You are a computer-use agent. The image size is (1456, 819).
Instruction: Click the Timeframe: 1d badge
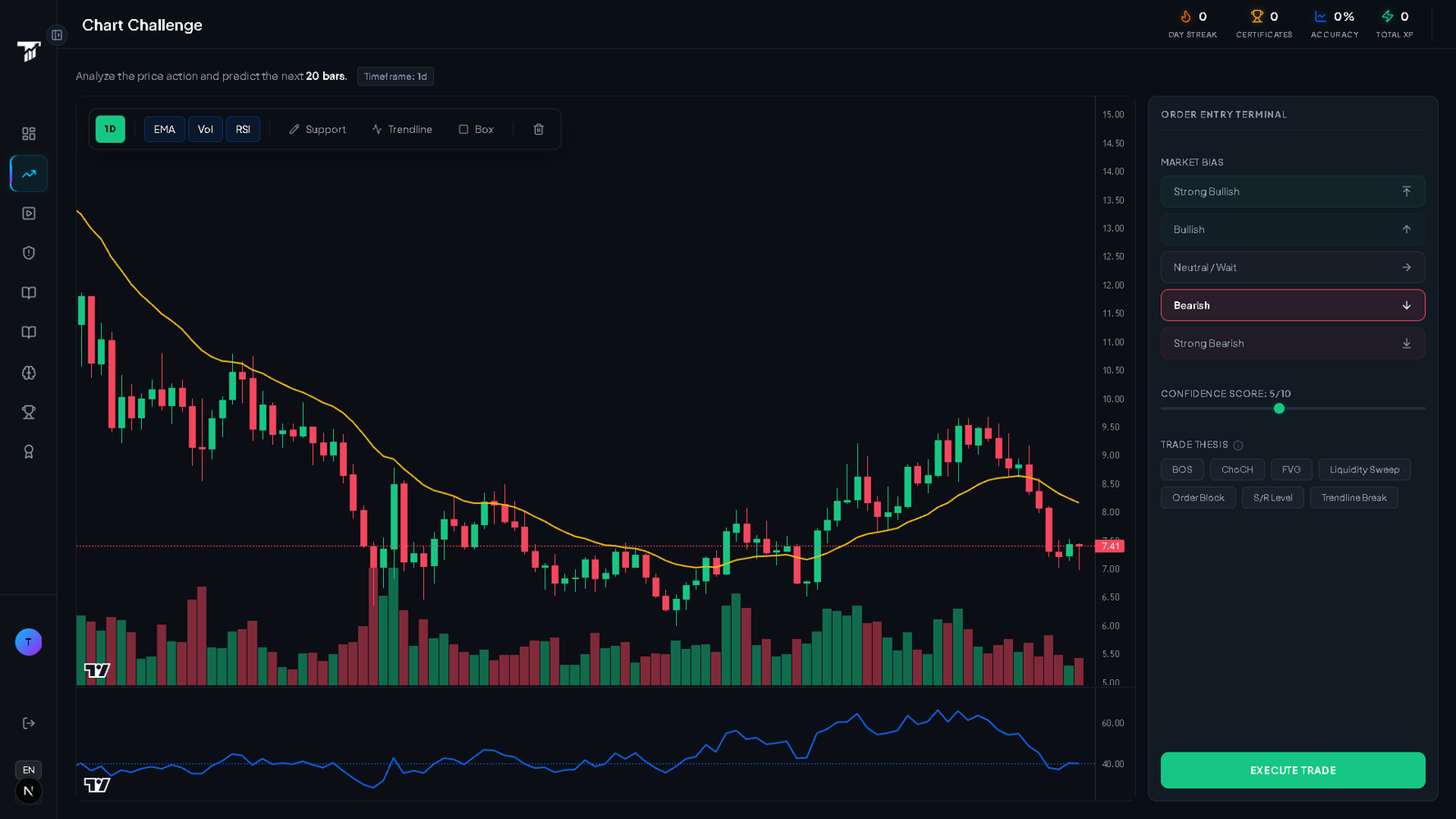coord(395,76)
